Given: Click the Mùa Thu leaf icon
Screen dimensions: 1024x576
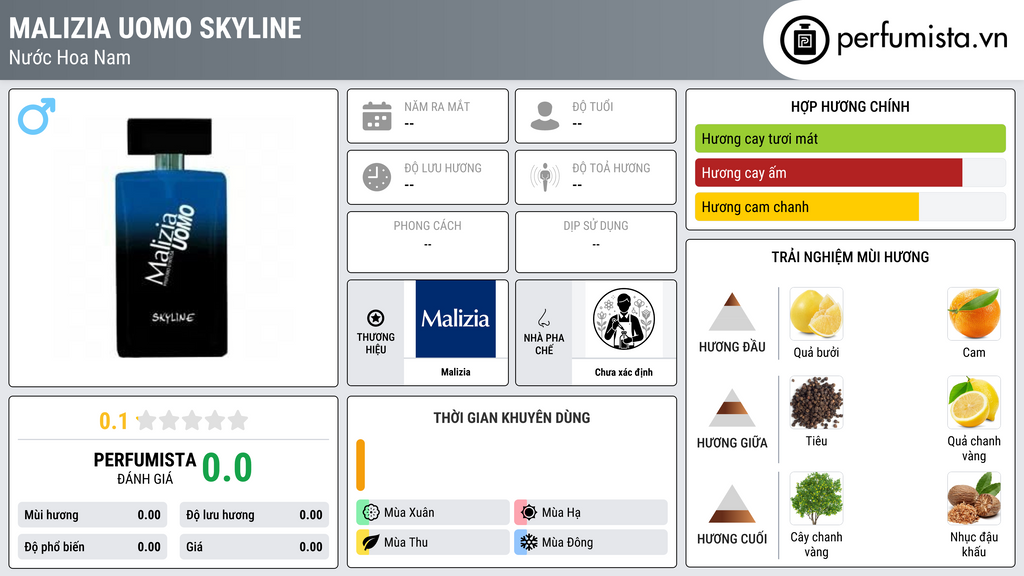Looking at the screenshot, I should pyautogui.click(x=371, y=542).
